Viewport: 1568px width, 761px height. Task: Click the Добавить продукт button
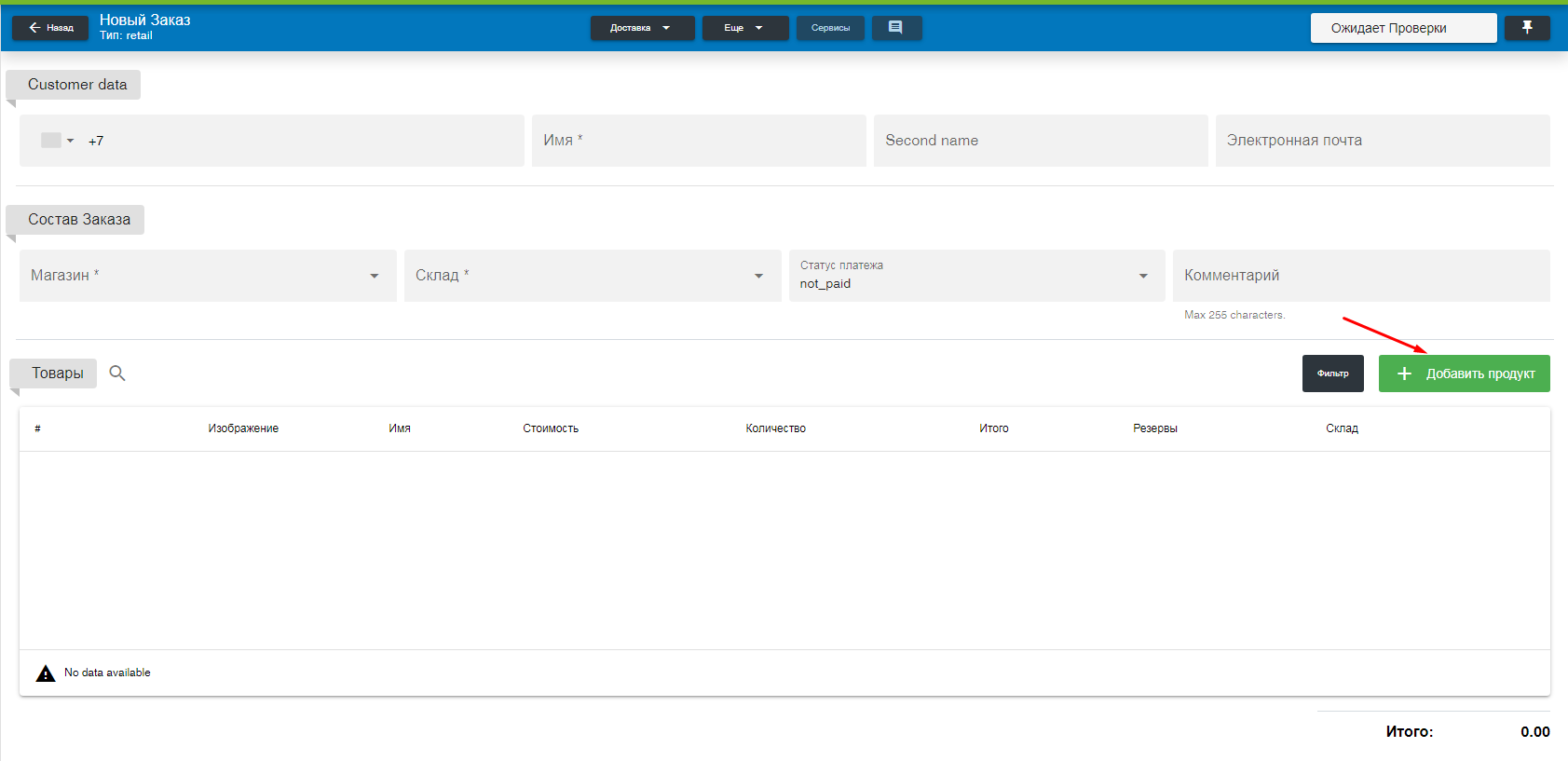pyautogui.click(x=1464, y=374)
